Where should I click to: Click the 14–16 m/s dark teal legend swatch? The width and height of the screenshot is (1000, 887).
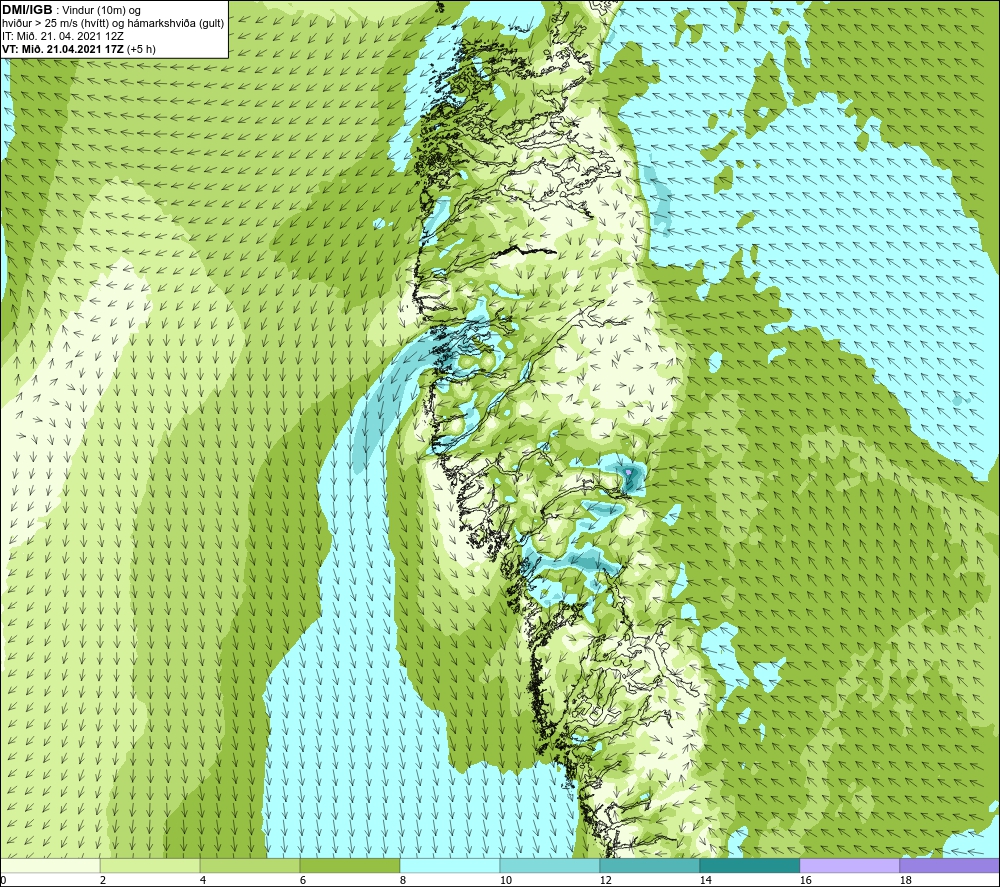point(749,865)
